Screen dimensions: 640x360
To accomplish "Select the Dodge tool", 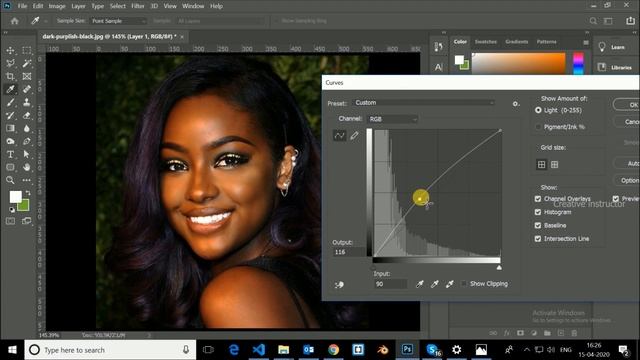I will pyautogui.click(x=10, y=142).
